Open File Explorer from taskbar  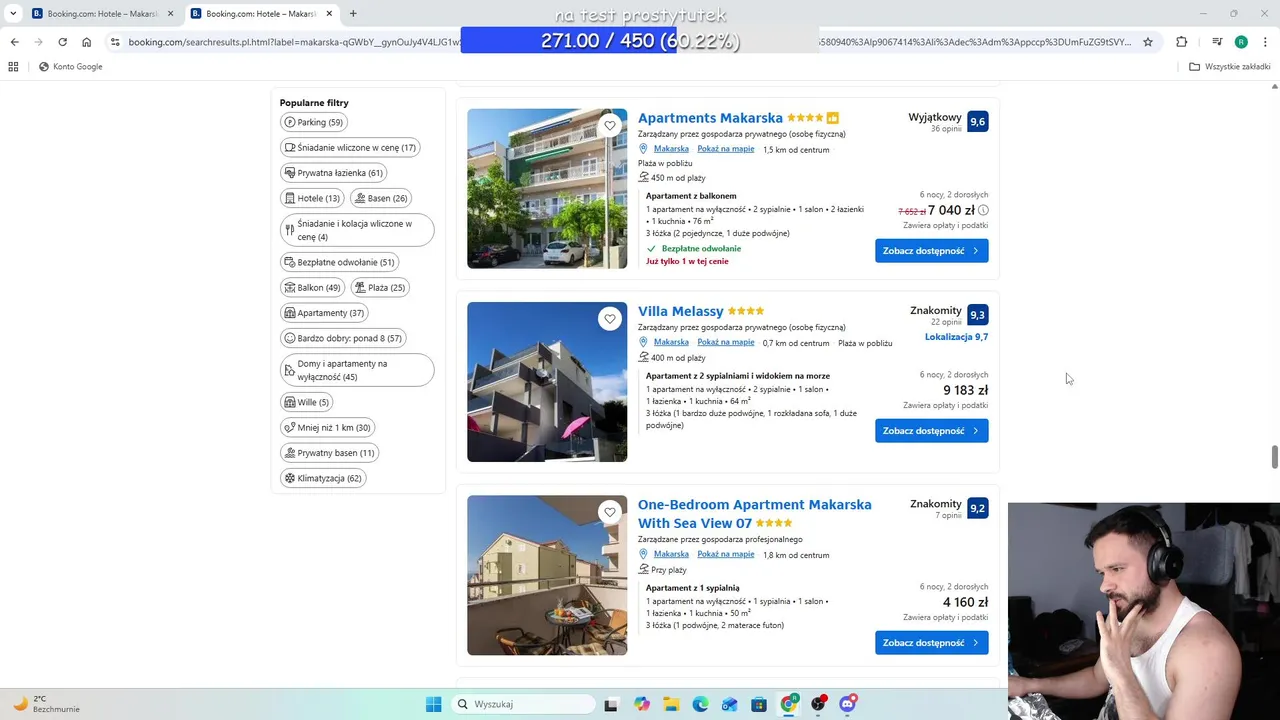671,704
